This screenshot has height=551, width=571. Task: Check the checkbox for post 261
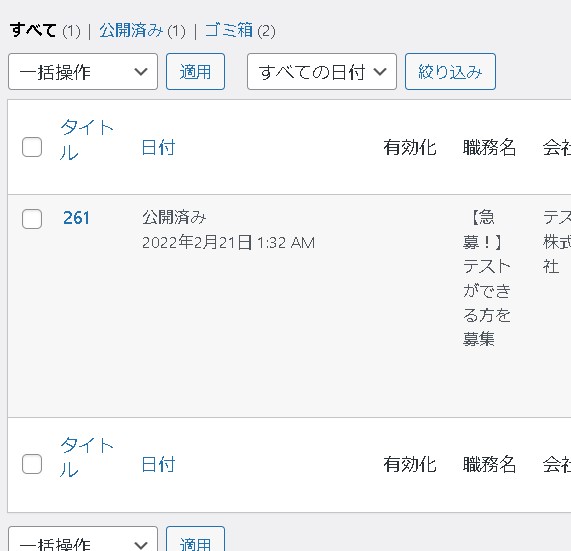[32, 219]
